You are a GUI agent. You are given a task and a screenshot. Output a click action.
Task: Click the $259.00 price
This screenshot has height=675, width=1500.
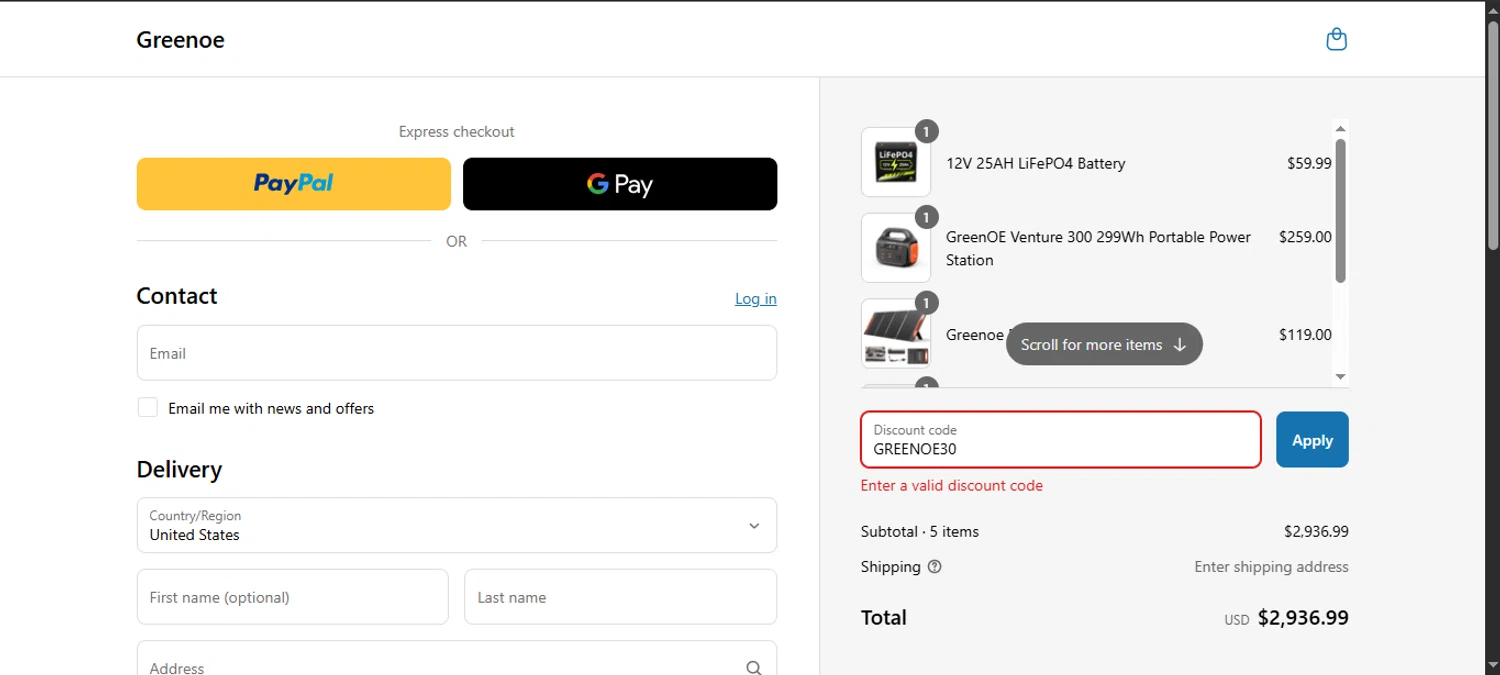(1305, 237)
